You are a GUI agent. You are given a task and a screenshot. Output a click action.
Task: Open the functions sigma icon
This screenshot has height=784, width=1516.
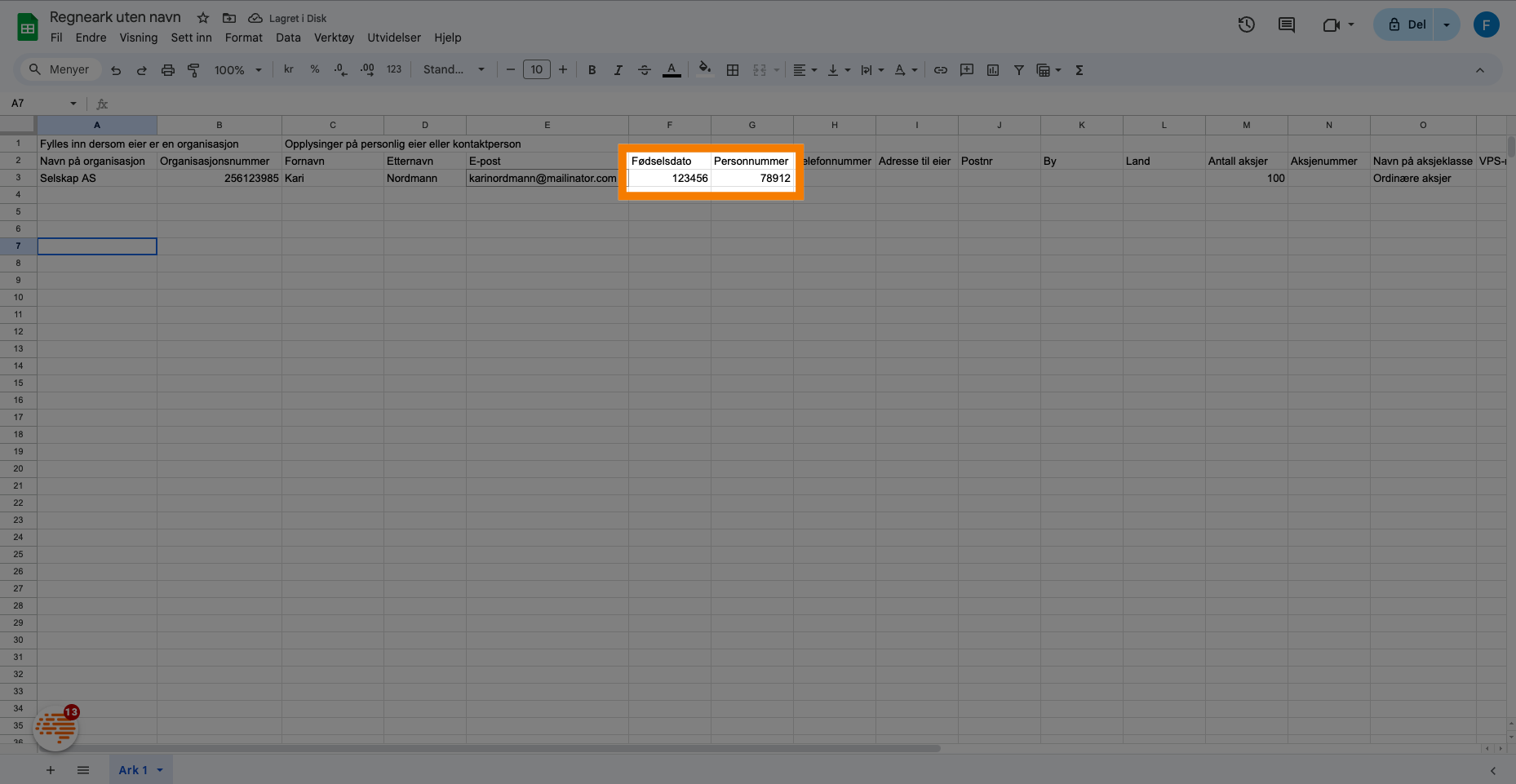tap(1079, 70)
